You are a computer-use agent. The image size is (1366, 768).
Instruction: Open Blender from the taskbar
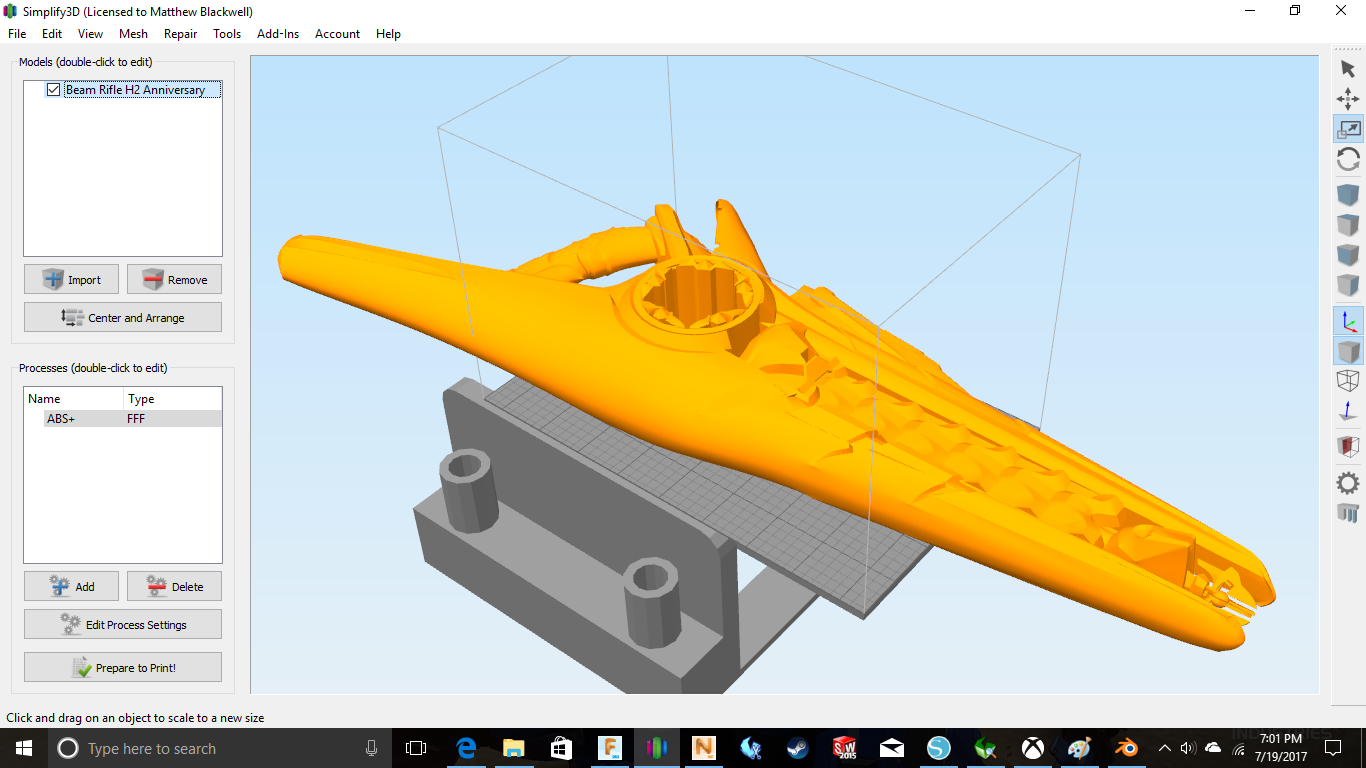pyautogui.click(x=1127, y=748)
